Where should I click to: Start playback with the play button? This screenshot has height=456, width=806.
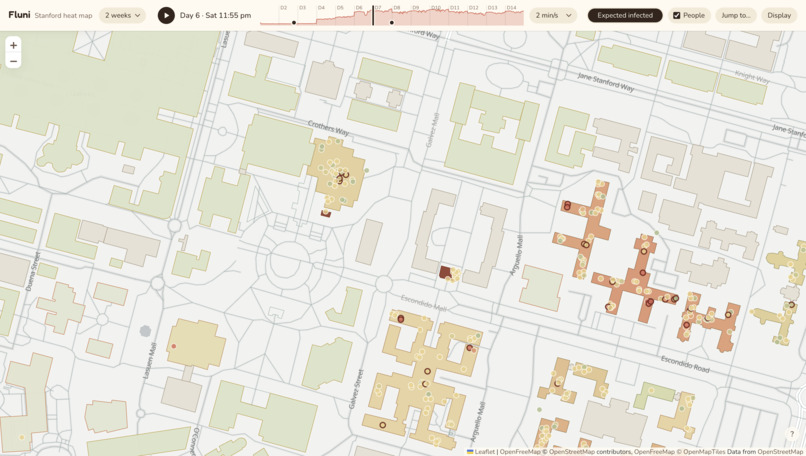166,15
